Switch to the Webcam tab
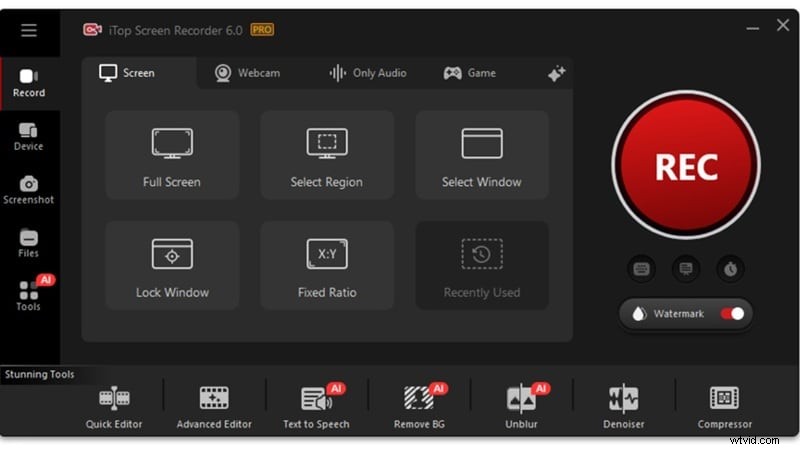800x450 pixels. pyautogui.click(x=247, y=73)
